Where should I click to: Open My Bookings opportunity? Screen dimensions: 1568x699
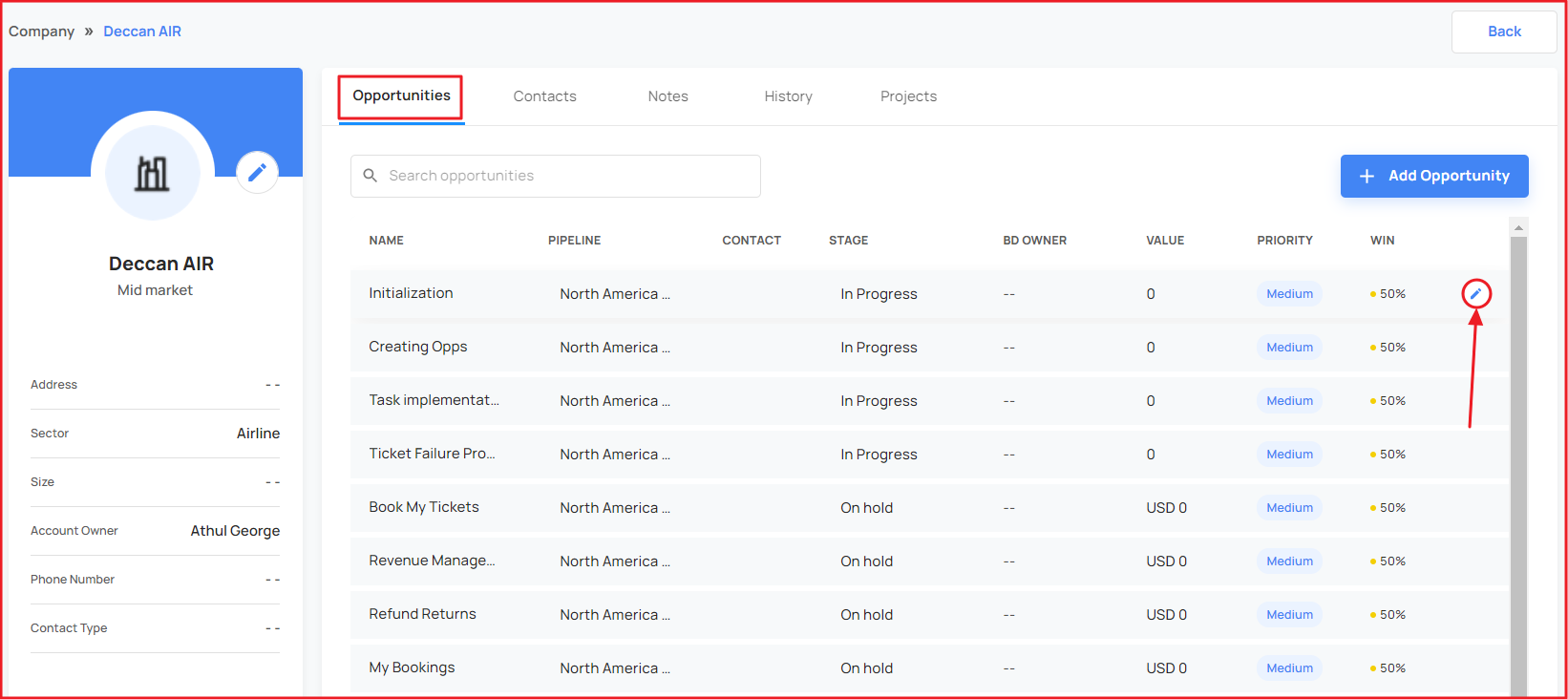pyautogui.click(x=412, y=667)
